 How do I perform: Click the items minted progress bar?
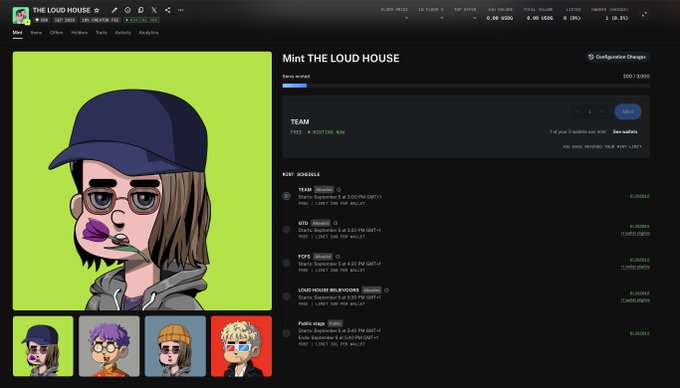466,85
